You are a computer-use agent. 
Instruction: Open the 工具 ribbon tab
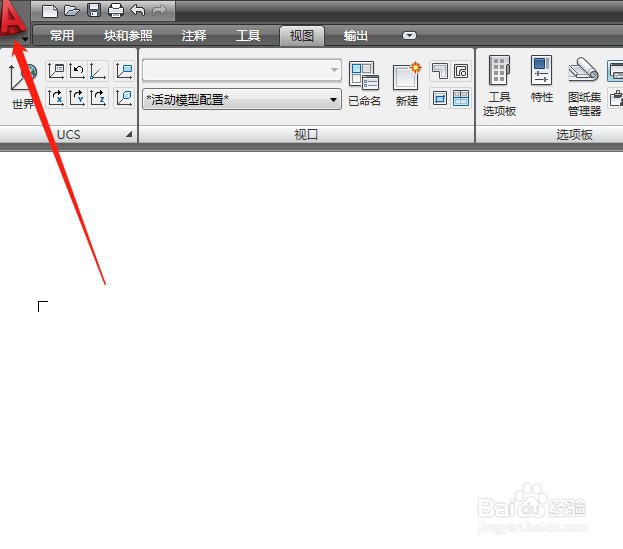[248, 36]
